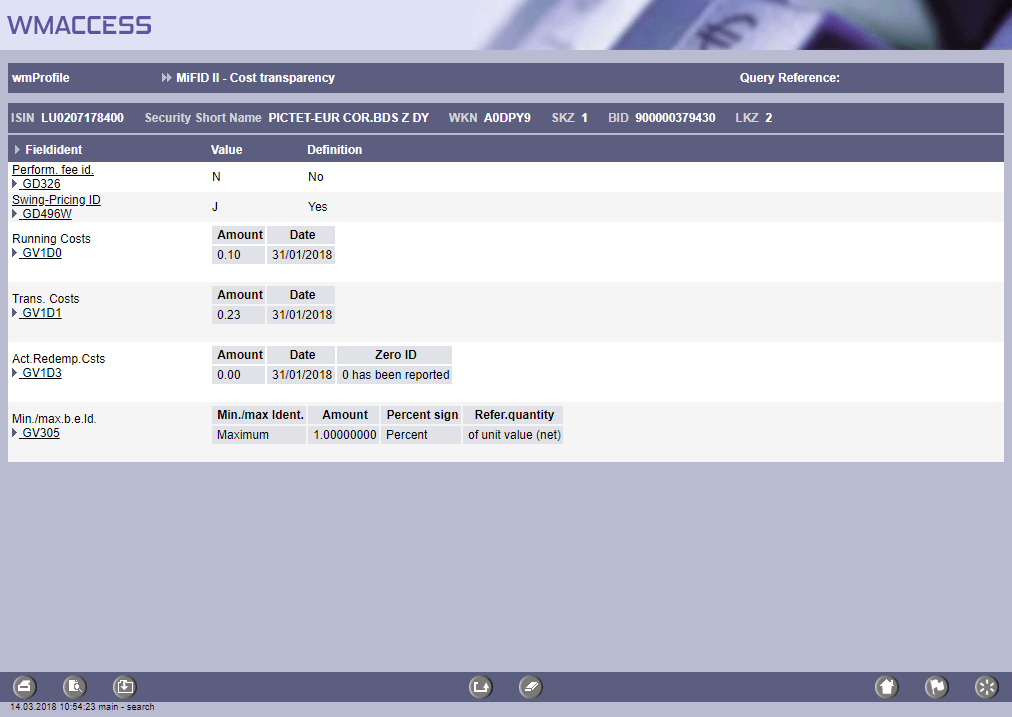Screen dimensions: 1012x717
Task: Follow the GD496W link
Action: click(x=46, y=214)
